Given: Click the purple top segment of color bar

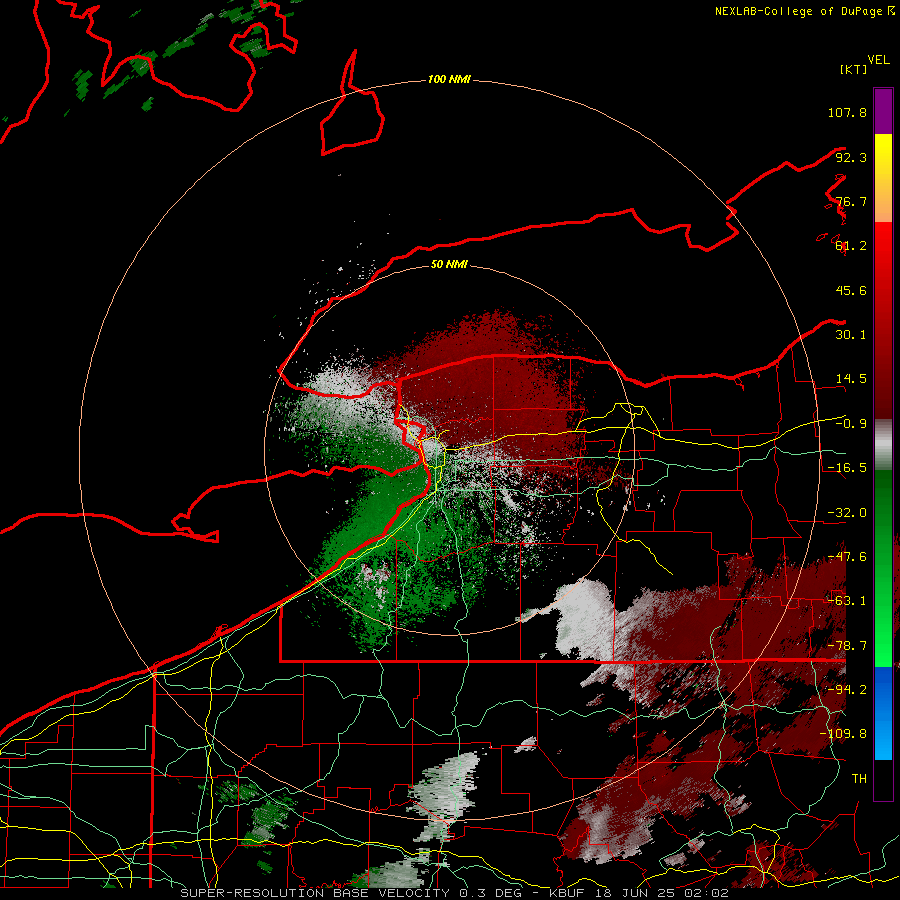Looking at the screenshot, I should 883,111.
